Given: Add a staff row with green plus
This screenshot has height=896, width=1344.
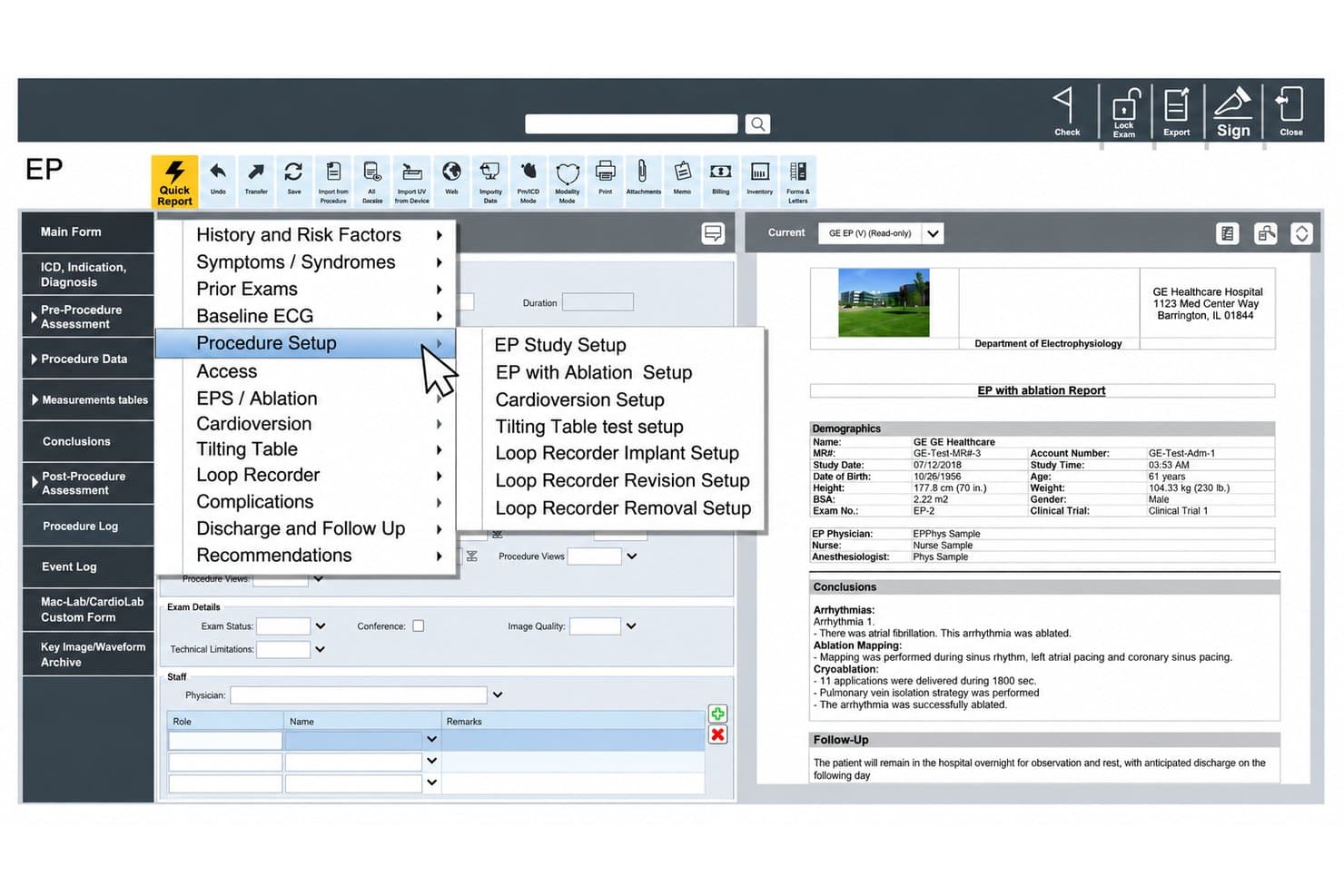Looking at the screenshot, I should [717, 714].
